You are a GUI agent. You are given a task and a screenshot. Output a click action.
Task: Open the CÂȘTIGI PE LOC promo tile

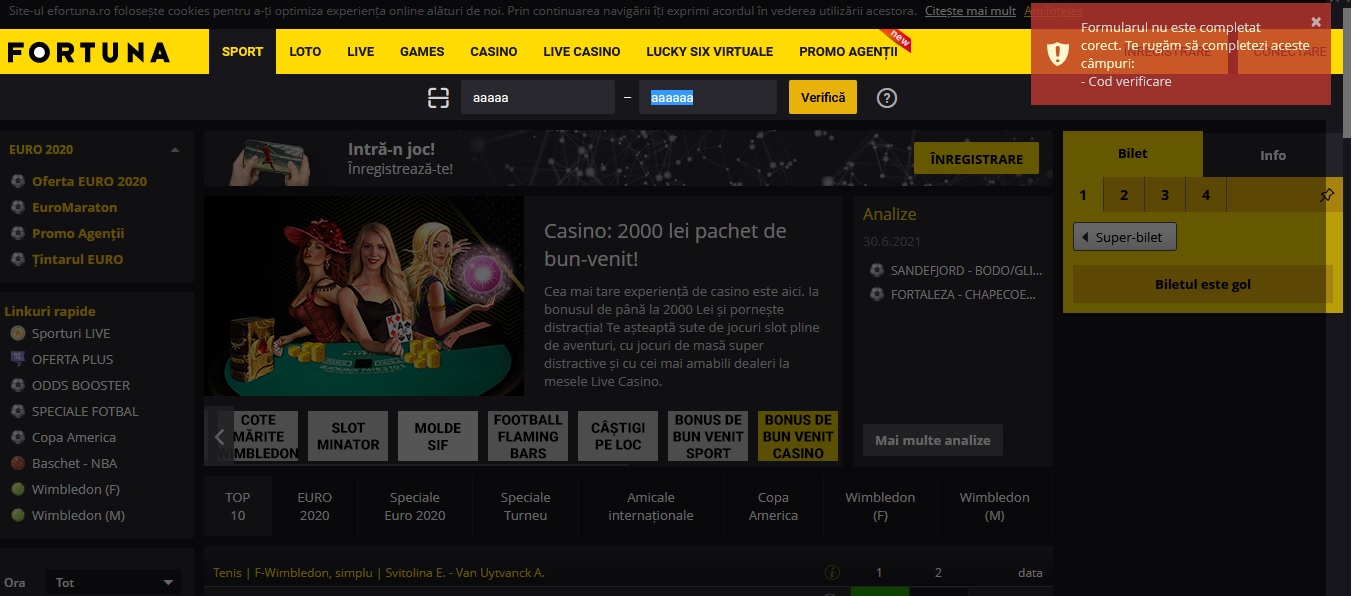[618, 436]
